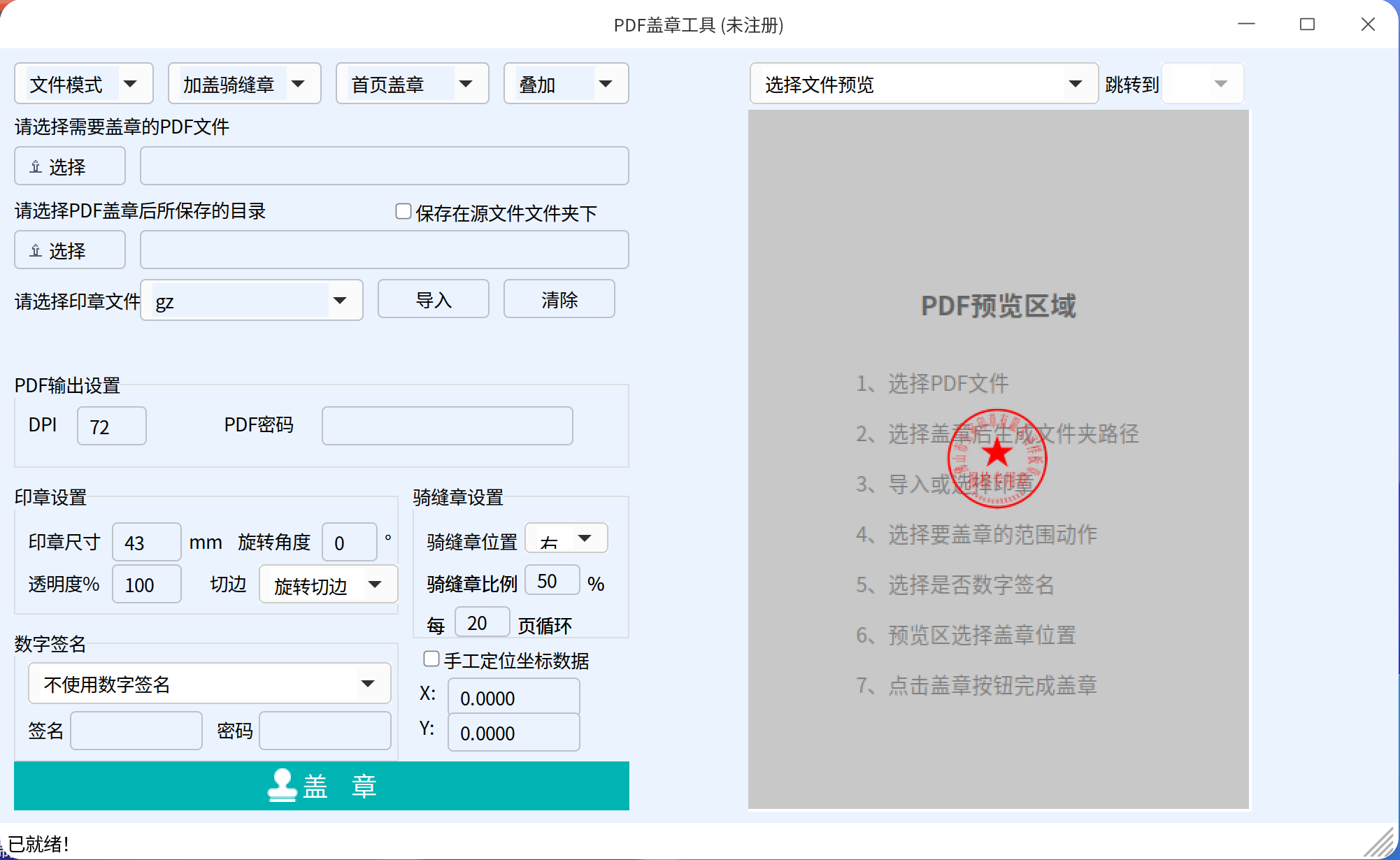The image size is (1400, 860).
Task: Click the red seal stamp in preview
Action: click(997, 459)
